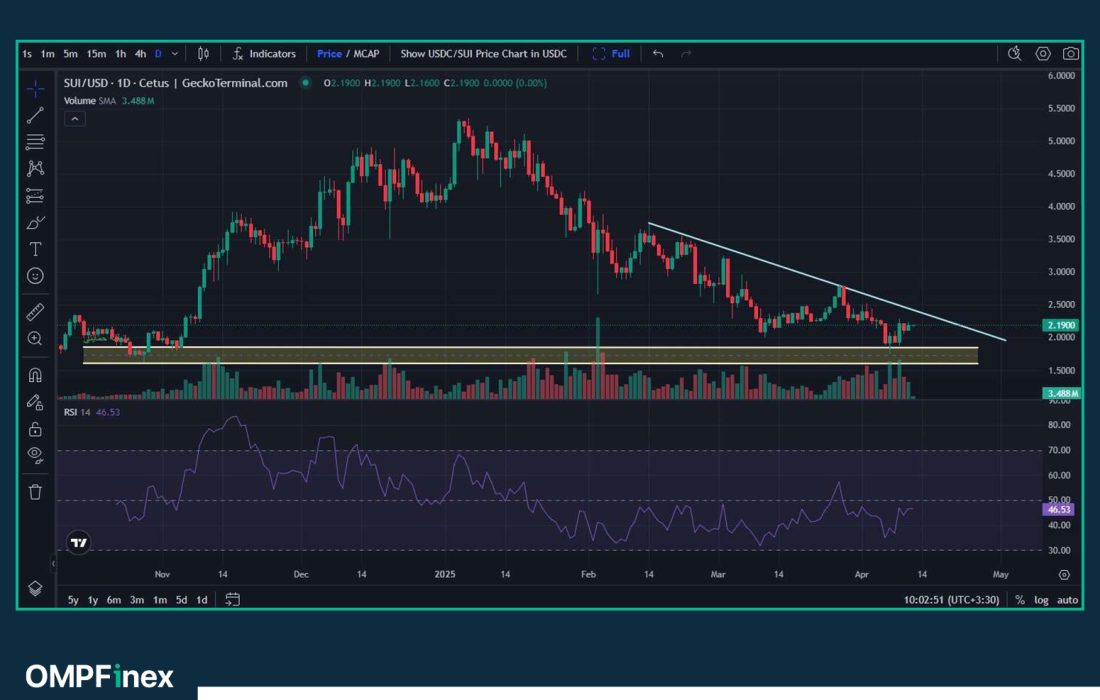Click the trash icon to remove drawings

35,491
